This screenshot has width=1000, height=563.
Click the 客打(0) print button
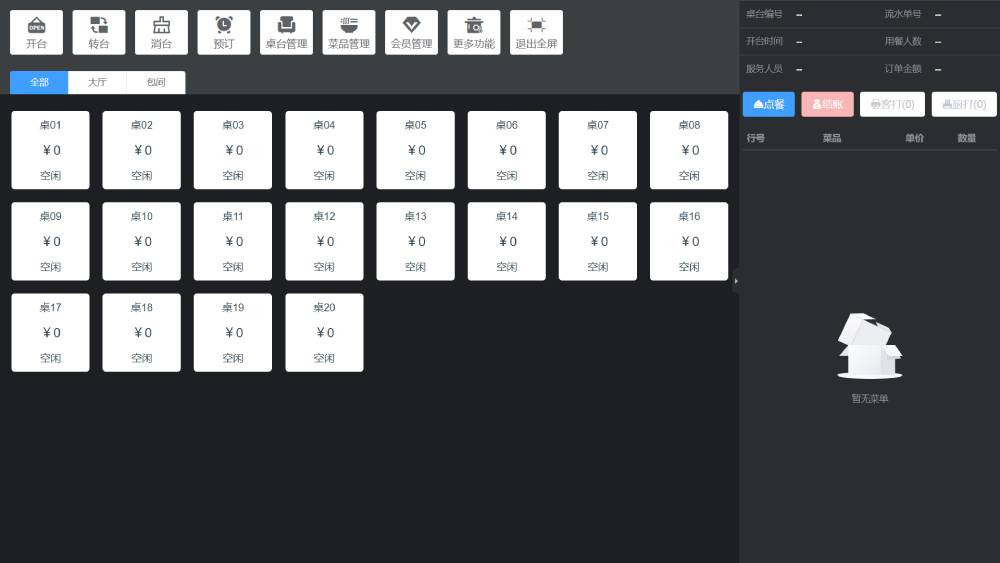(x=892, y=104)
